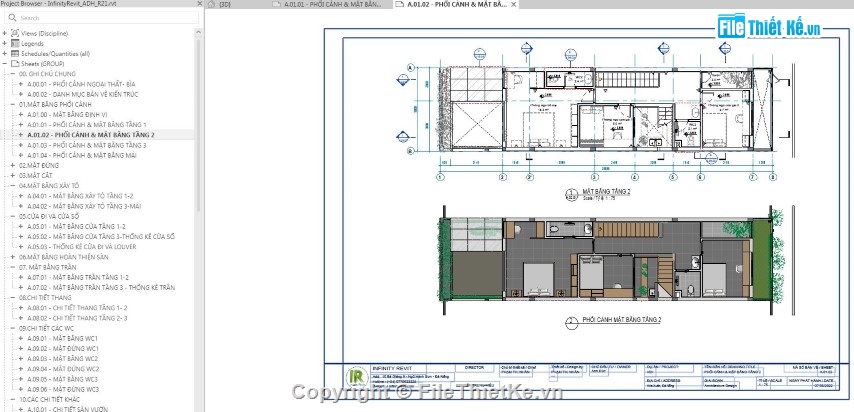Click the 07. MẶT BẰNG TRẦN group label
The height and width of the screenshot is (412, 854).
point(48,268)
